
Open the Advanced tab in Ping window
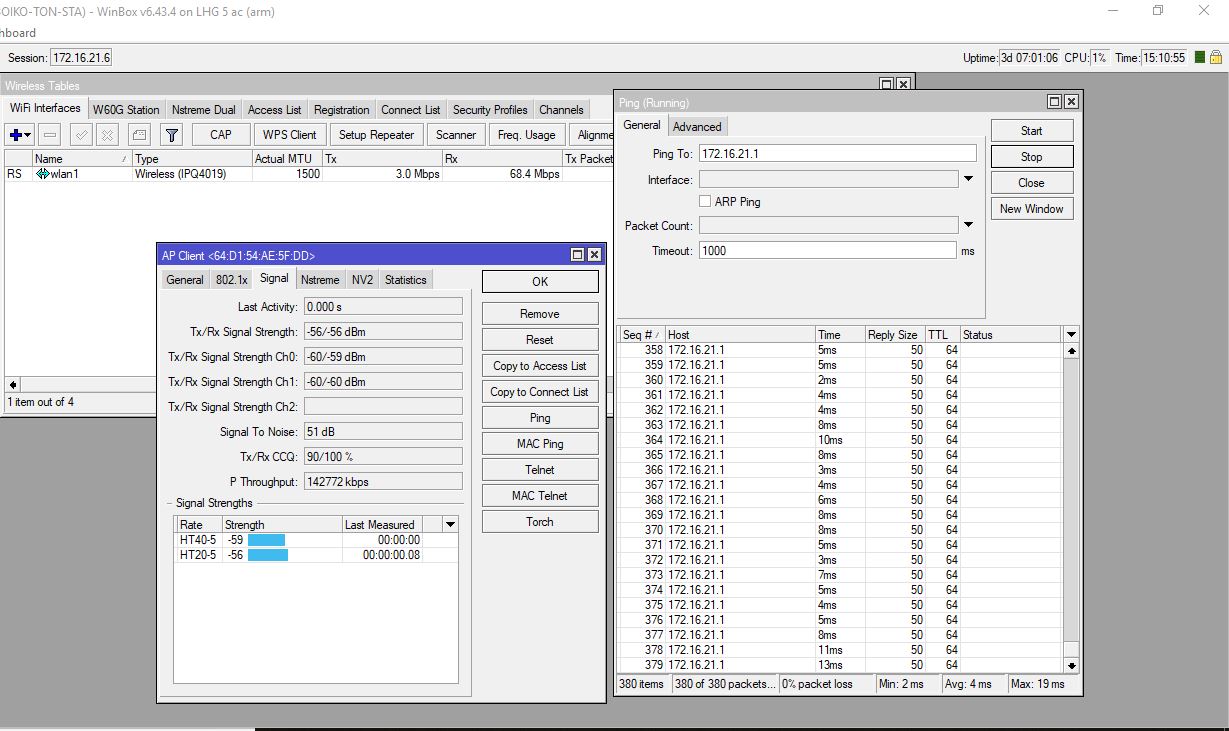point(697,127)
